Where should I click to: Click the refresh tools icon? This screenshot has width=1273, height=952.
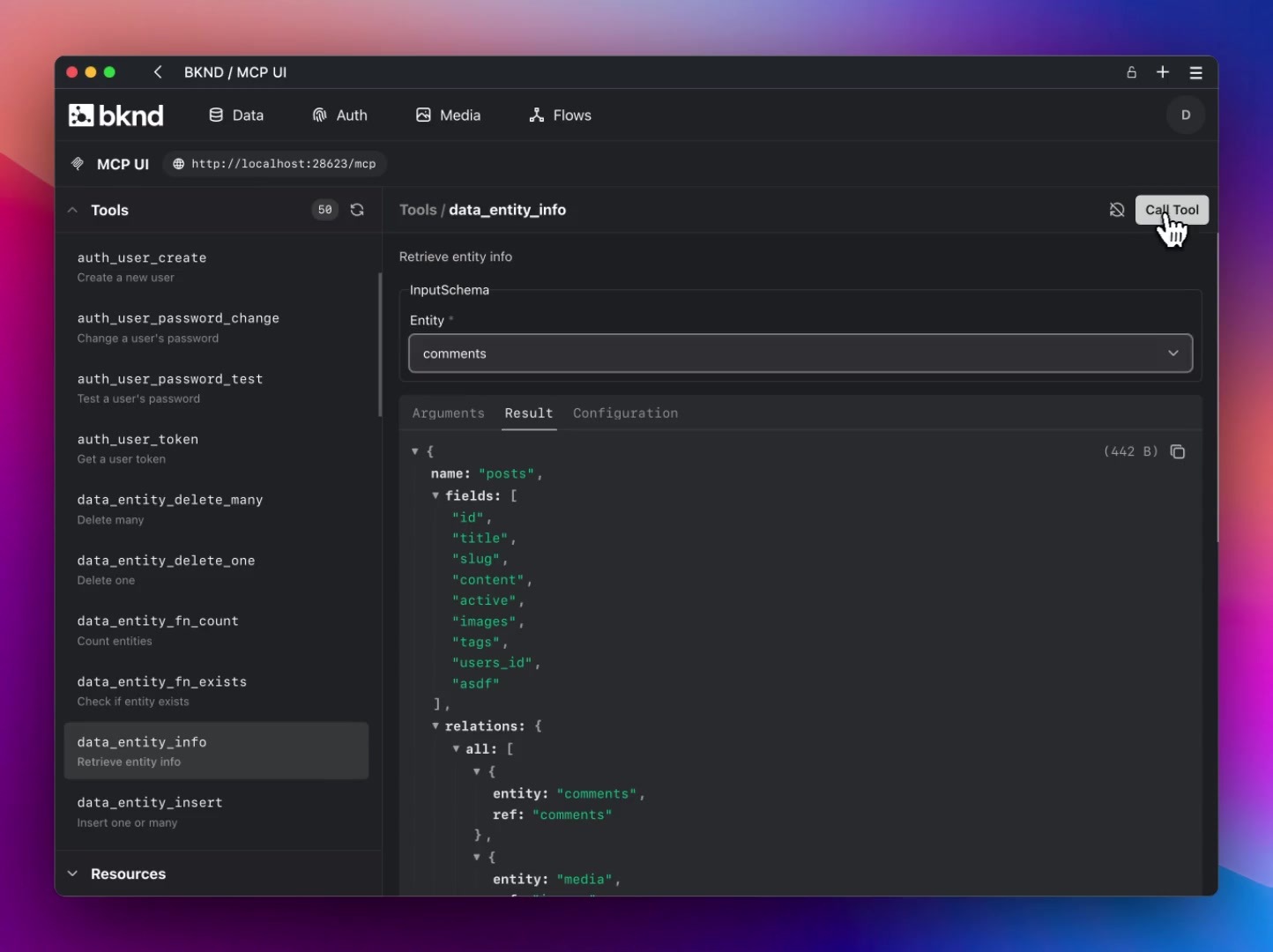pyautogui.click(x=357, y=210)
